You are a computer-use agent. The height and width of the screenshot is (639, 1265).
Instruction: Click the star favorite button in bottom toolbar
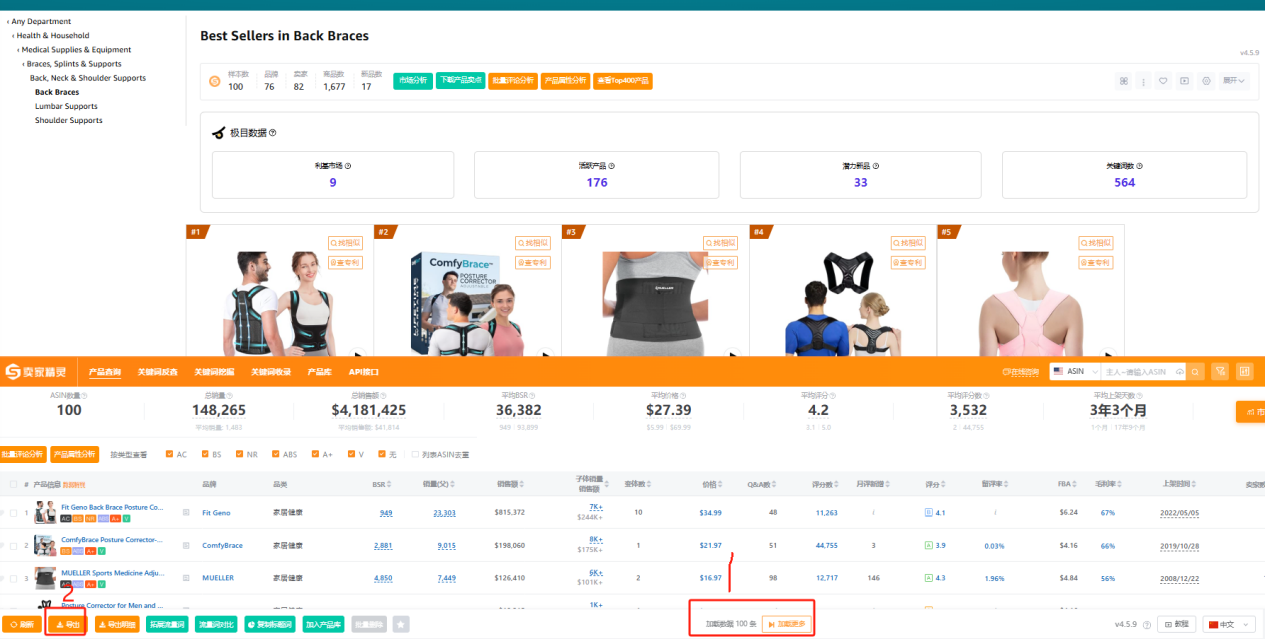[401, 624]
